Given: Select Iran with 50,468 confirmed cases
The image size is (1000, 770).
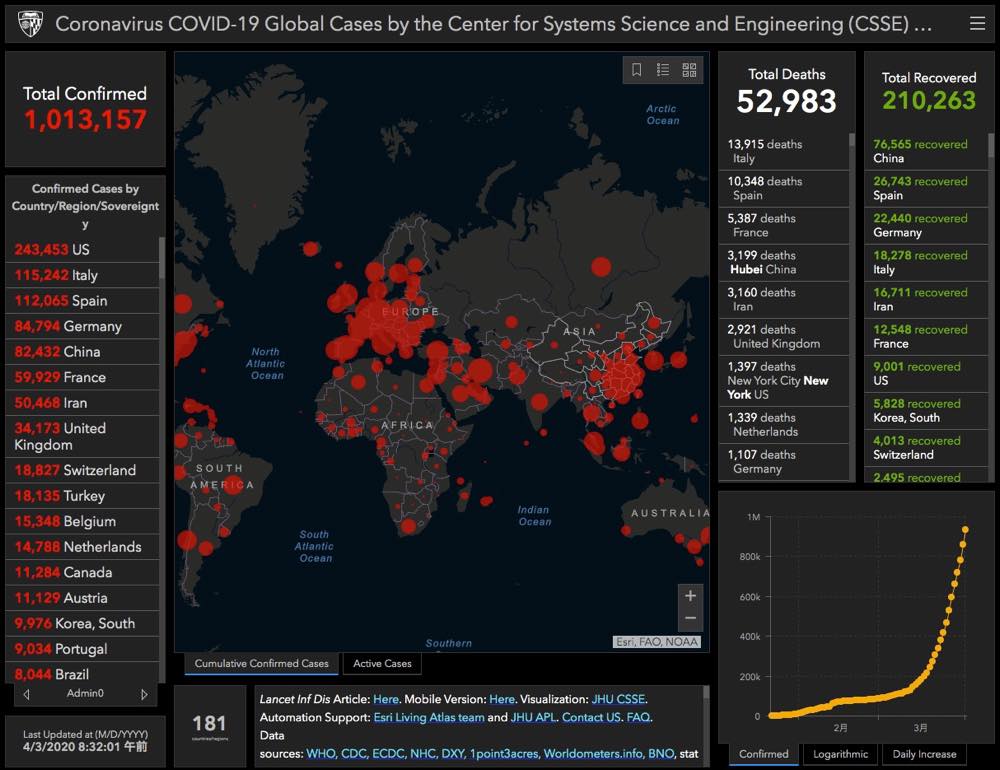Looking at the screenshot, I should point(82,403).
